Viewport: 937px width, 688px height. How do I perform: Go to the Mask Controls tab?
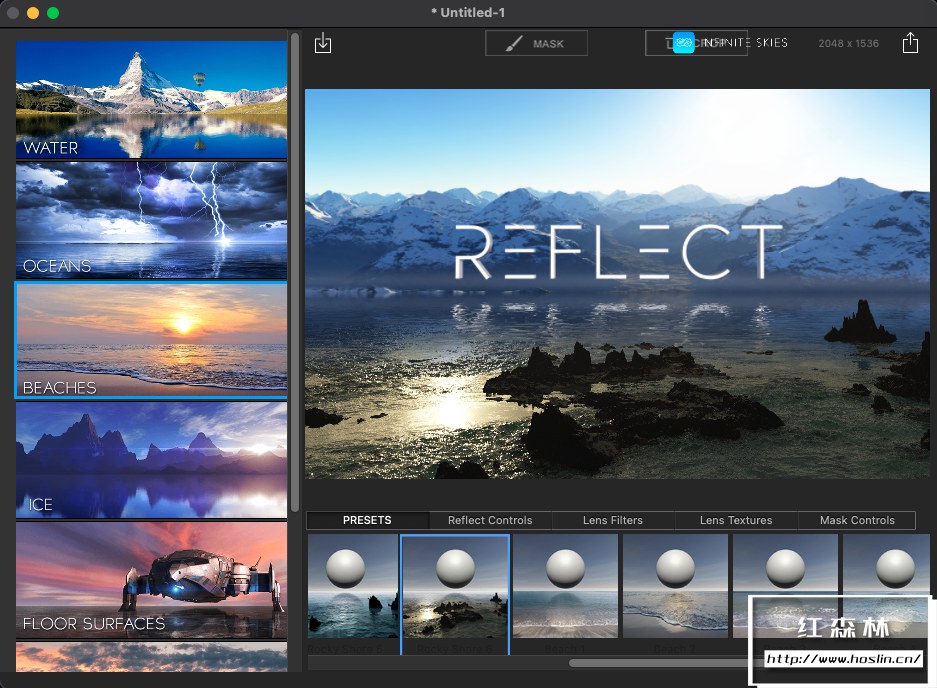coord(857,520)
